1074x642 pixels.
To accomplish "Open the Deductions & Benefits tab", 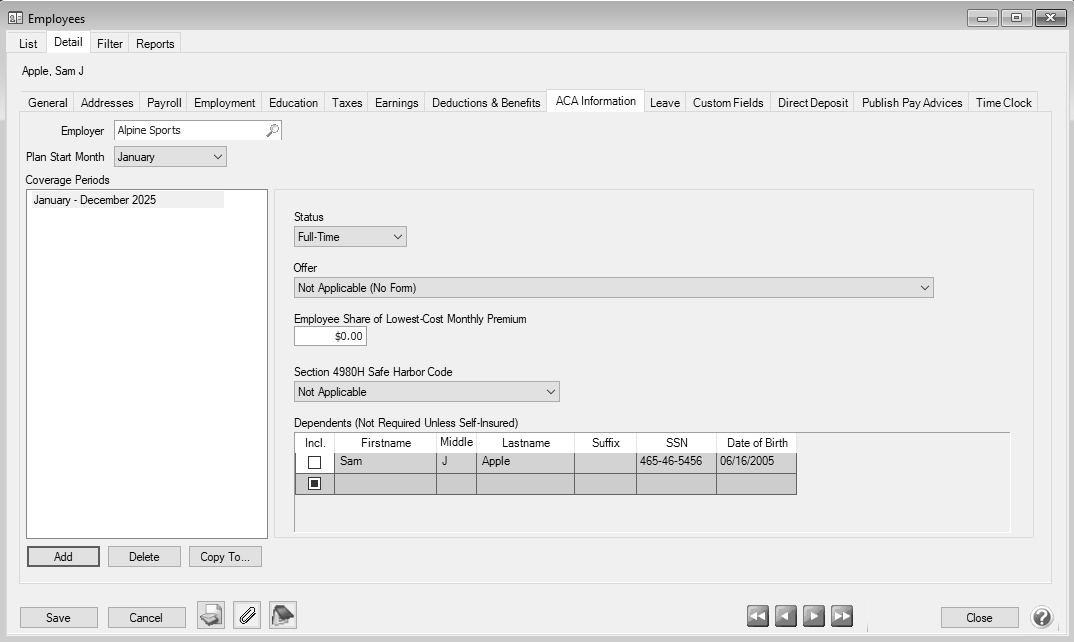I will point(486,103).
